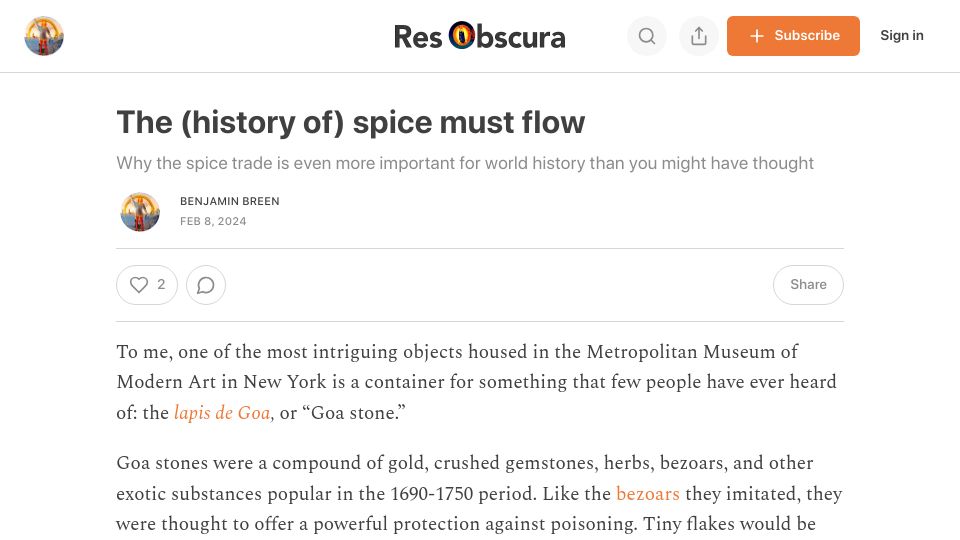
Task: Like the post with the heart button
Action: (x=147, y=285)
